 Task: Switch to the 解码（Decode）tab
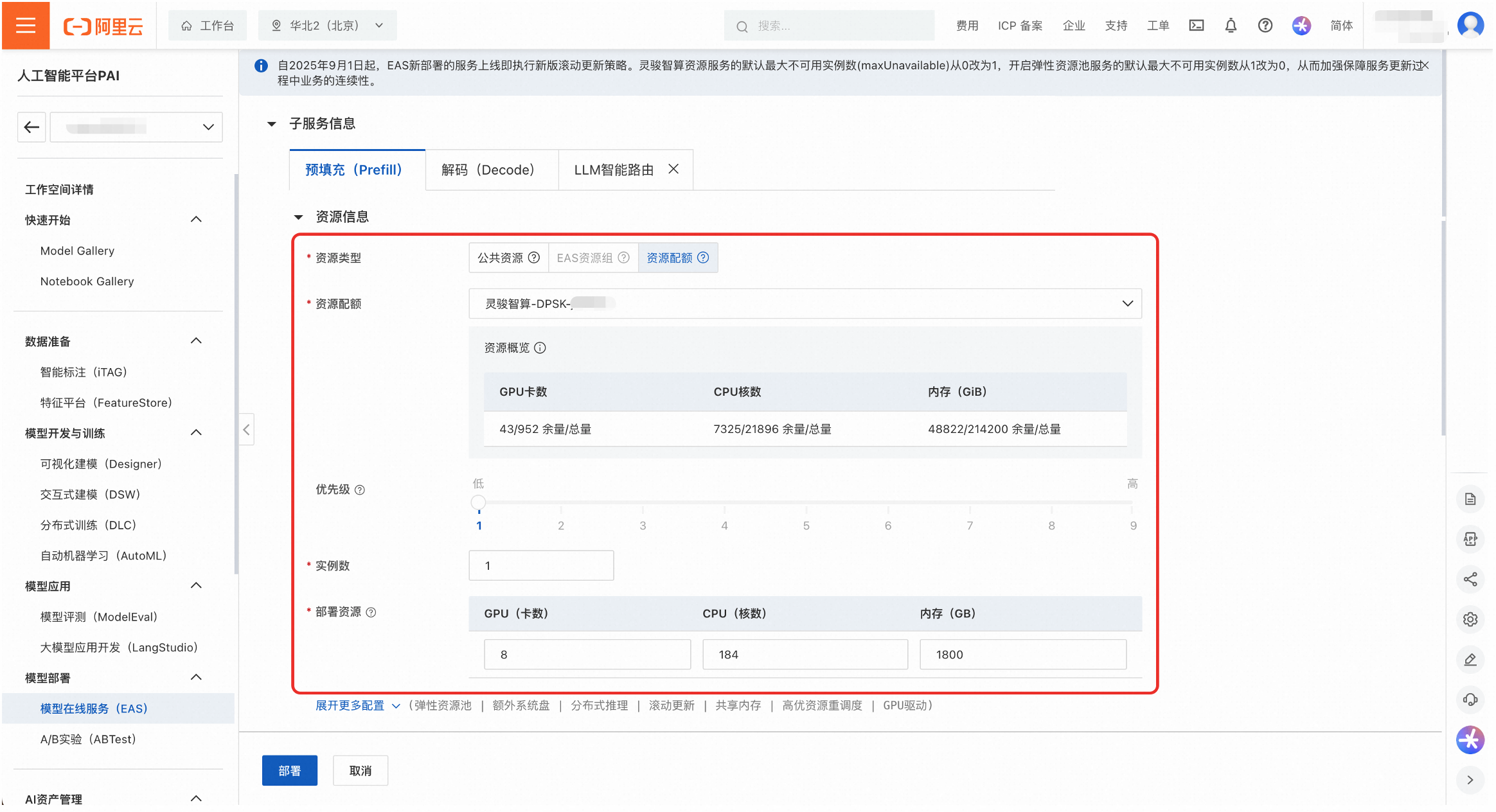point(488,170)
